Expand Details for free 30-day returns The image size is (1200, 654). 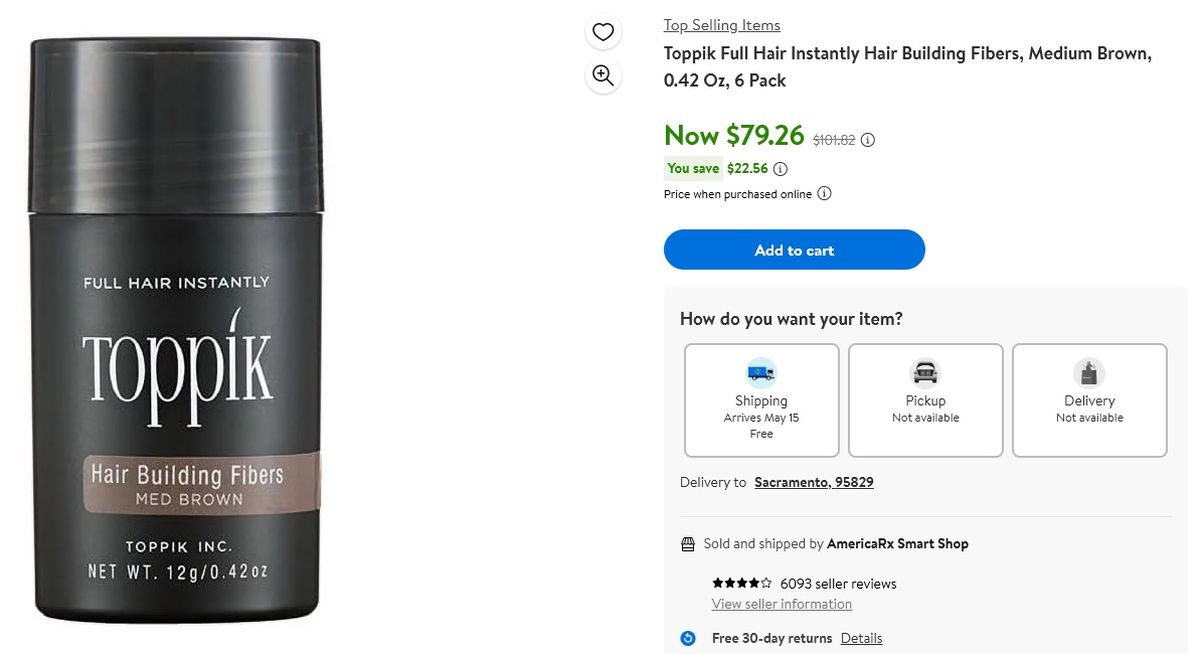(862, 638)
